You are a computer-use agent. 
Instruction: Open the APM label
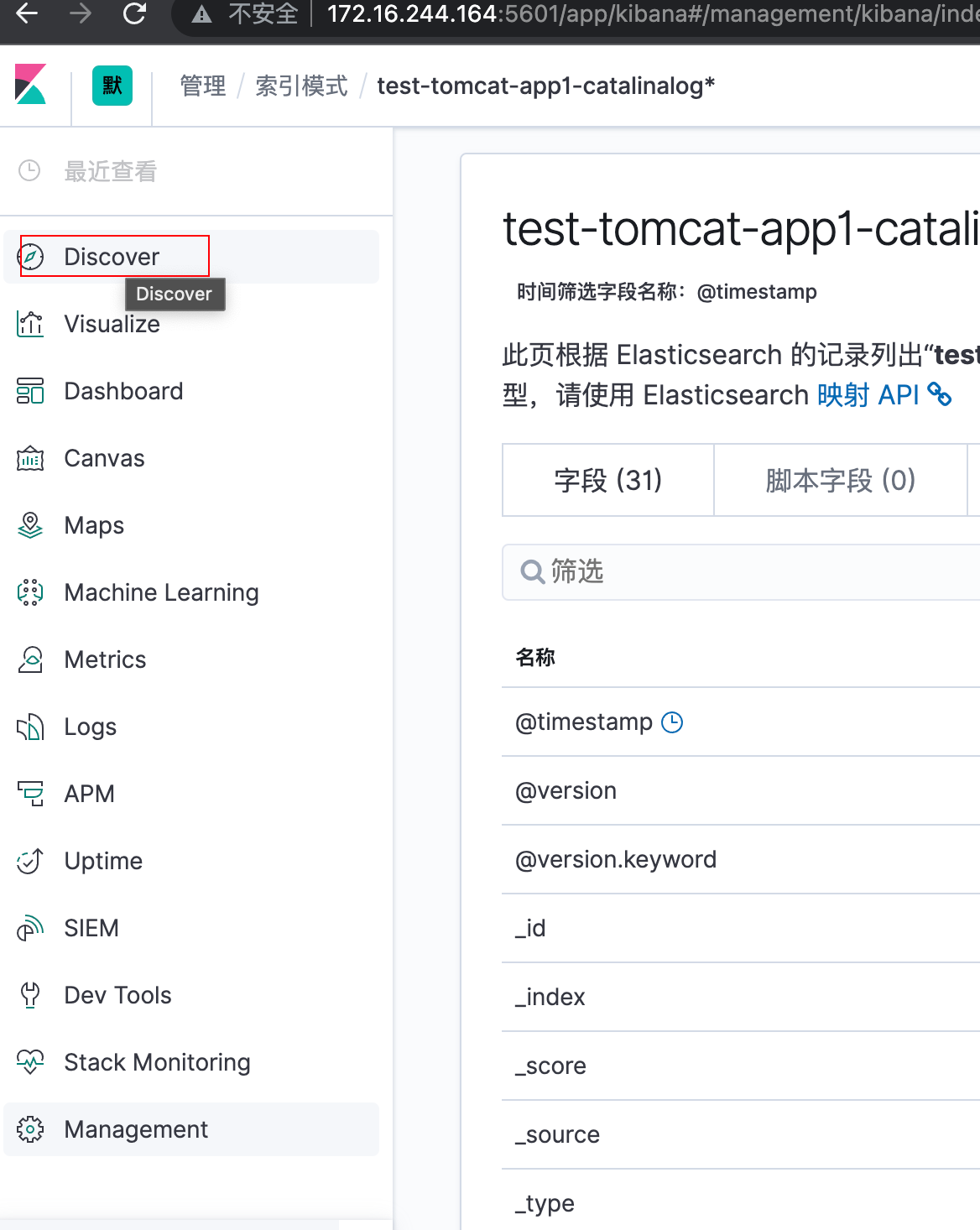click(x=90, y=794)
